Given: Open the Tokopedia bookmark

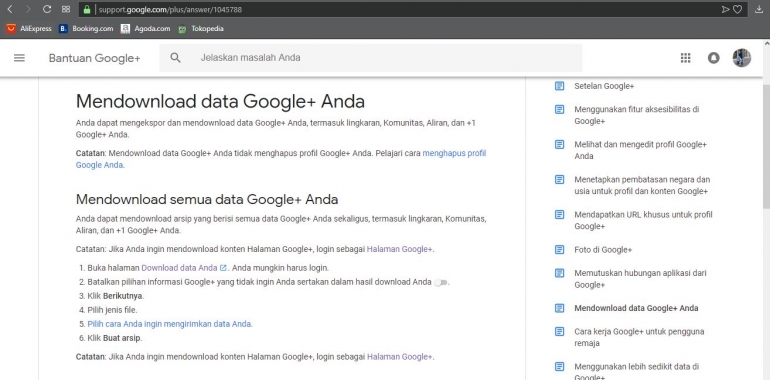Looking at the screenshot, I should pos(201,28).
